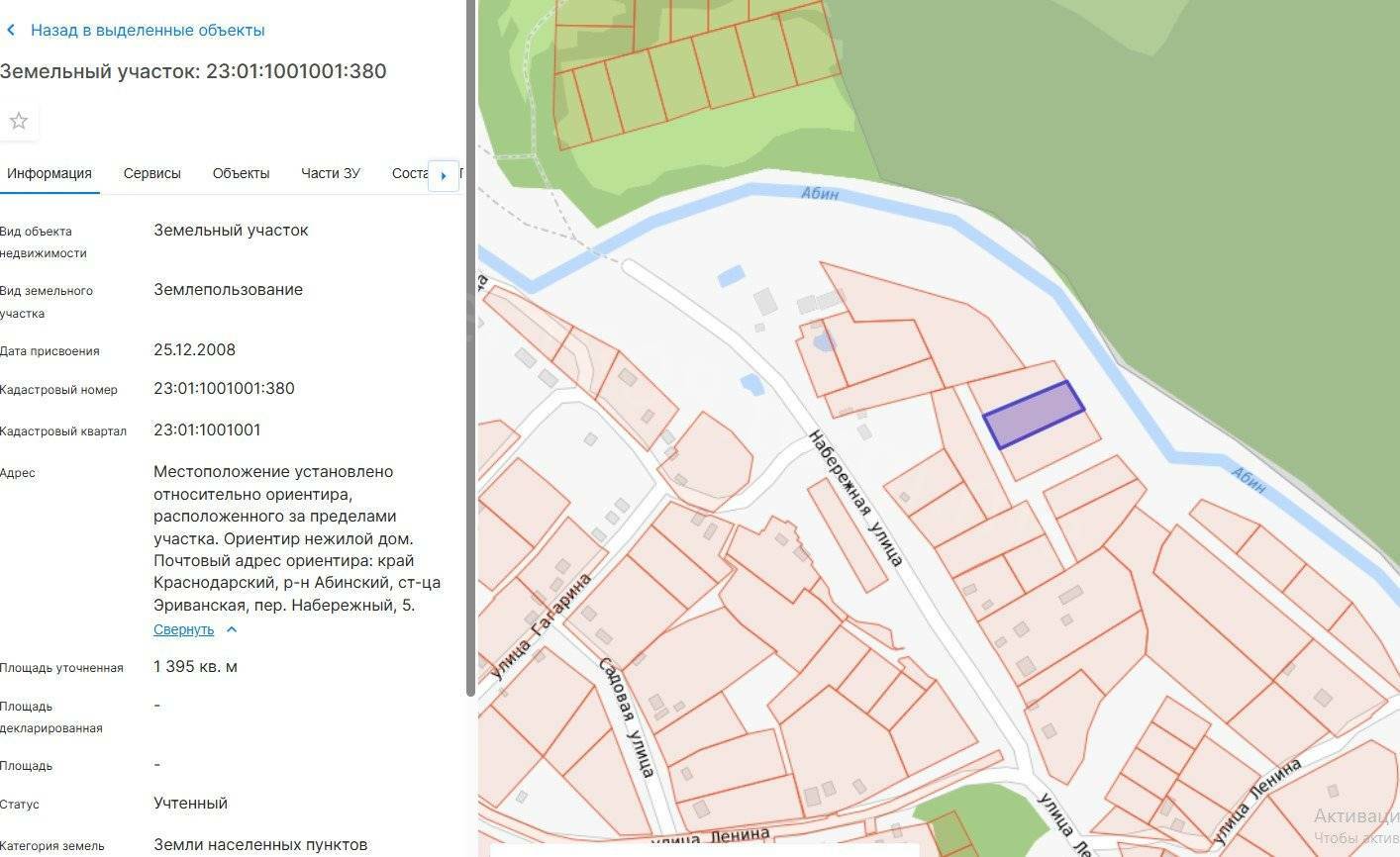The height and width of the screenshot is (857, 1400).
Task: Click Садовая улица street label
Action: (x=626, y=714)
